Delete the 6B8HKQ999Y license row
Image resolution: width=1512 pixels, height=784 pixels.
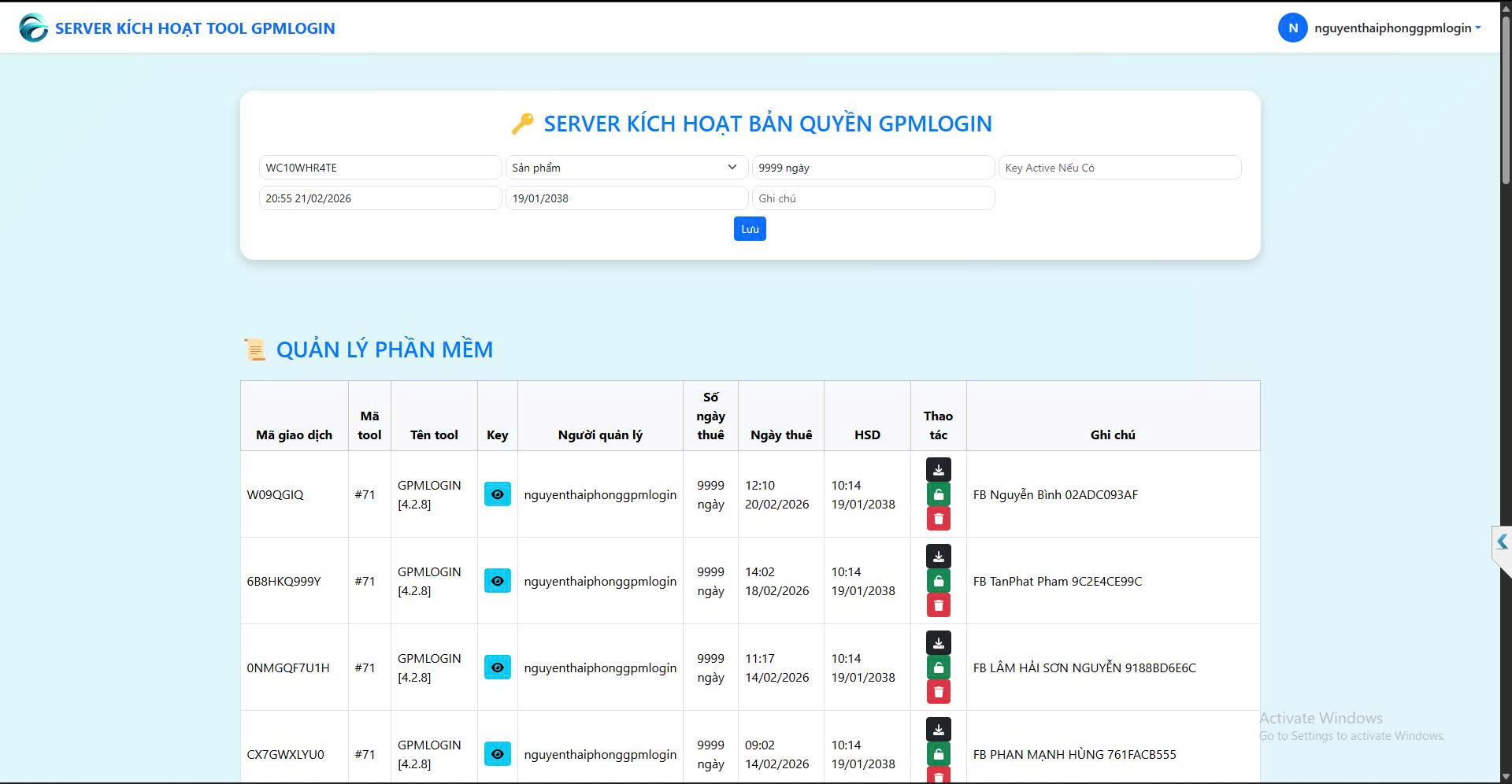point(938,605)
